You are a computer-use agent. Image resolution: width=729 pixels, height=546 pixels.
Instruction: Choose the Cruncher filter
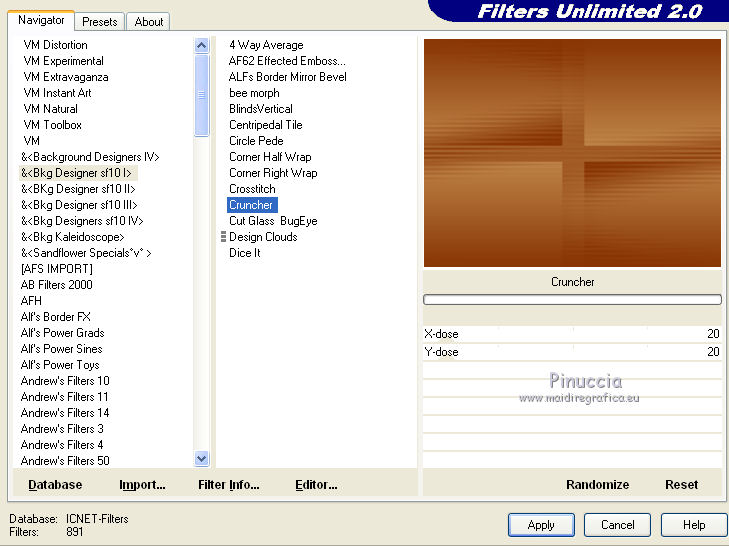pos(251,205)
